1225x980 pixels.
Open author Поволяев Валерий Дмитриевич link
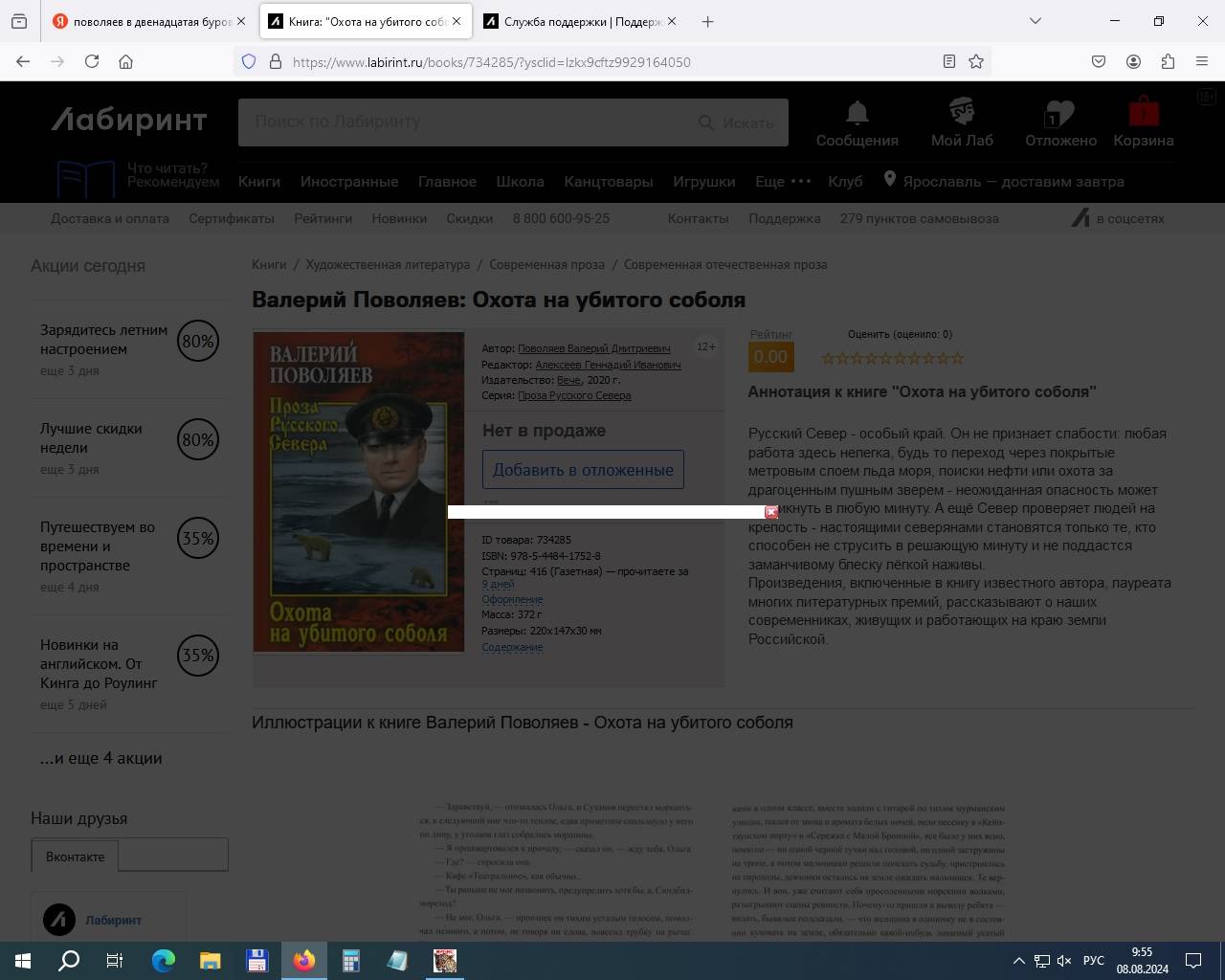pyautogui.click(x=594, y=348)
